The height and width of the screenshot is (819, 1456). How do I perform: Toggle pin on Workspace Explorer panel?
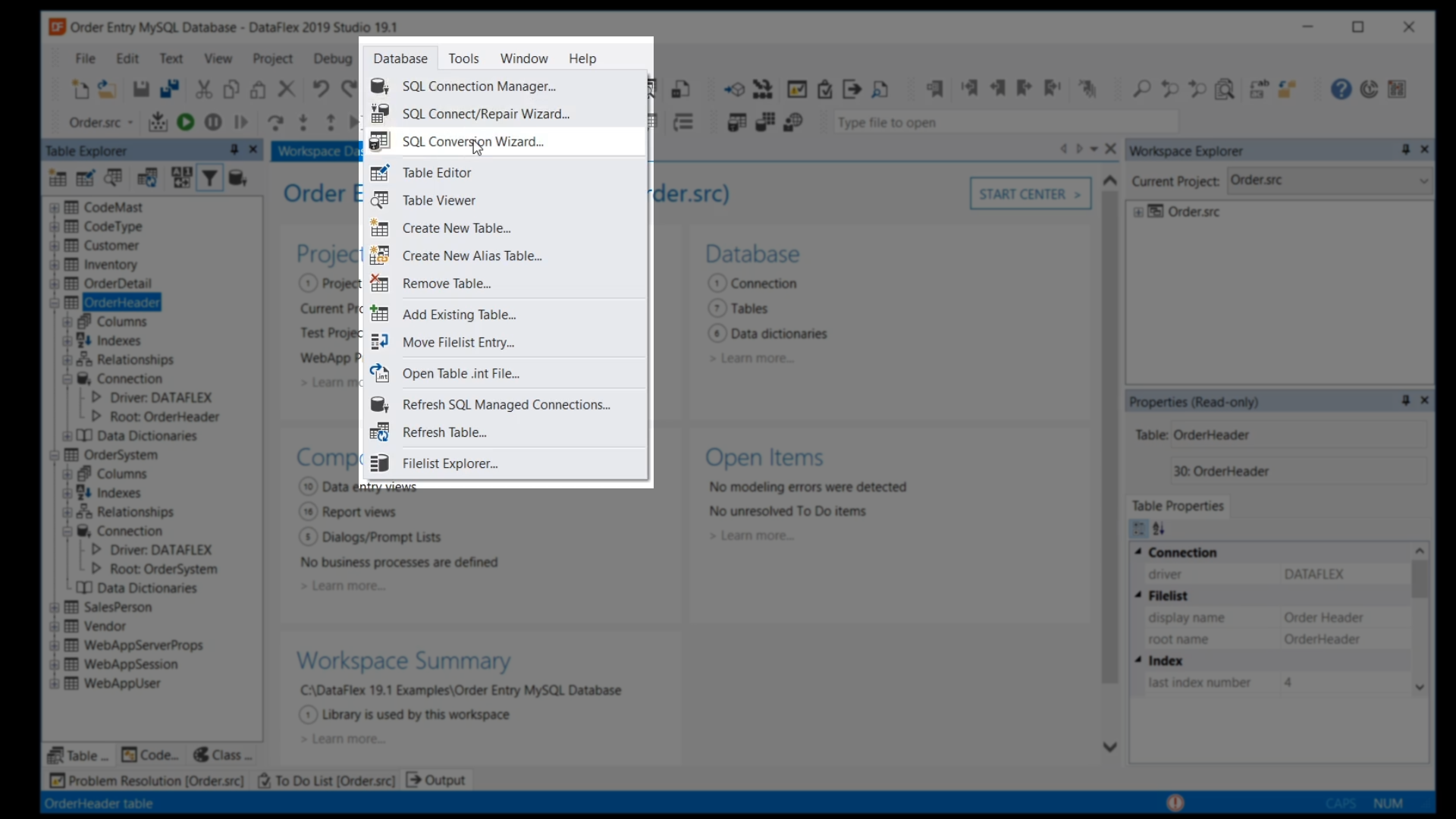[1405, 150]
